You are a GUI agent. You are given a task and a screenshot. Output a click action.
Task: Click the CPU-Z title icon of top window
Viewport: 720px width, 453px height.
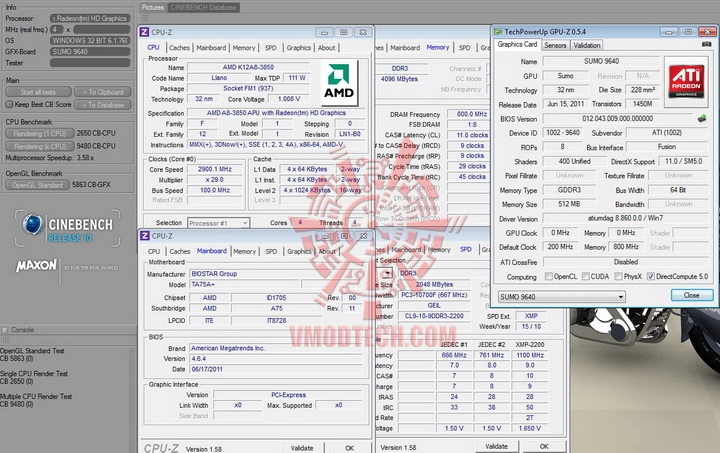144,32
